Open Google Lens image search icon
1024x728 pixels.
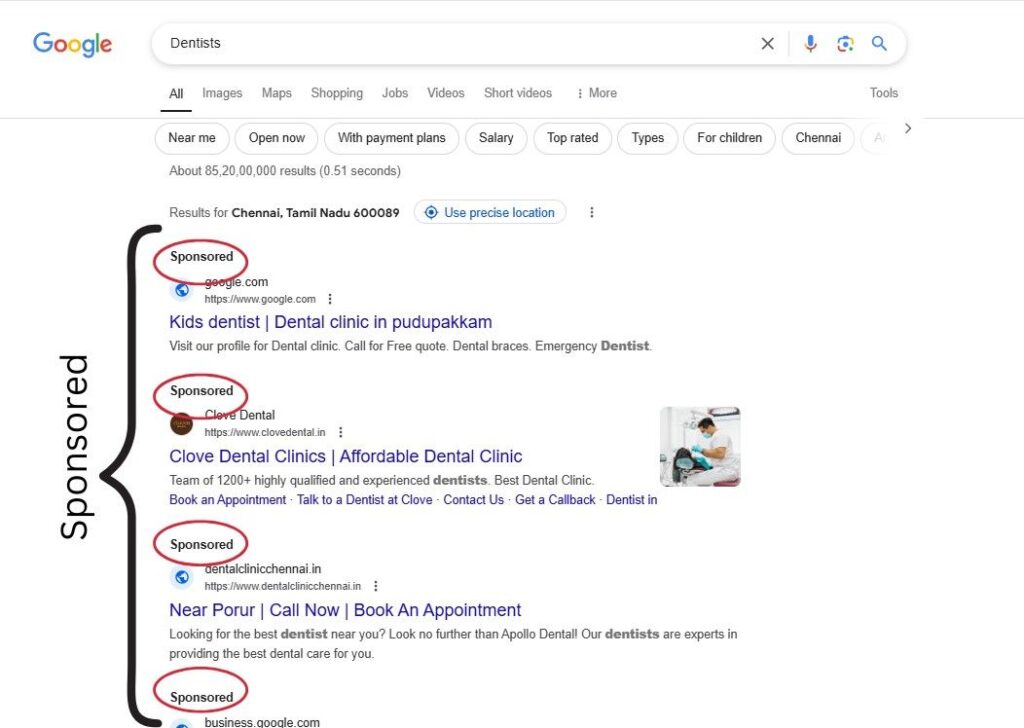845,44
